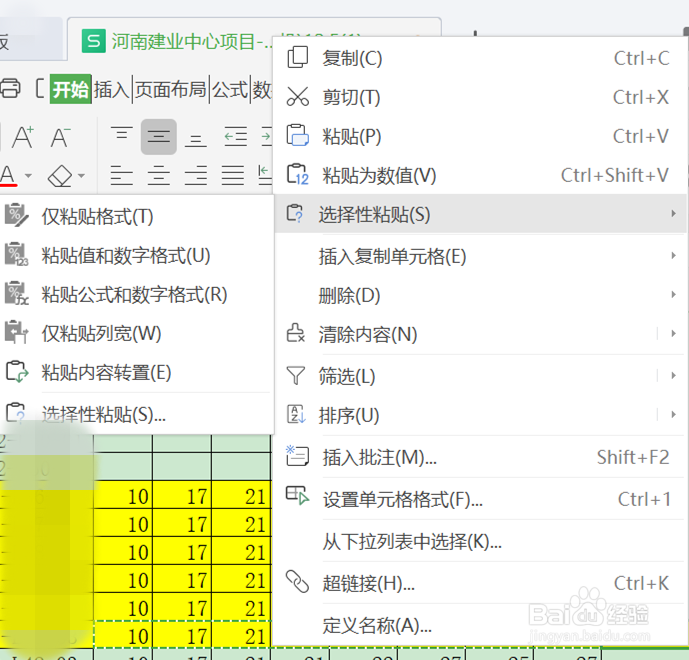Click the center horizontally icon
Viewport: 689px width, 660px height.
(x=159, y=175)
